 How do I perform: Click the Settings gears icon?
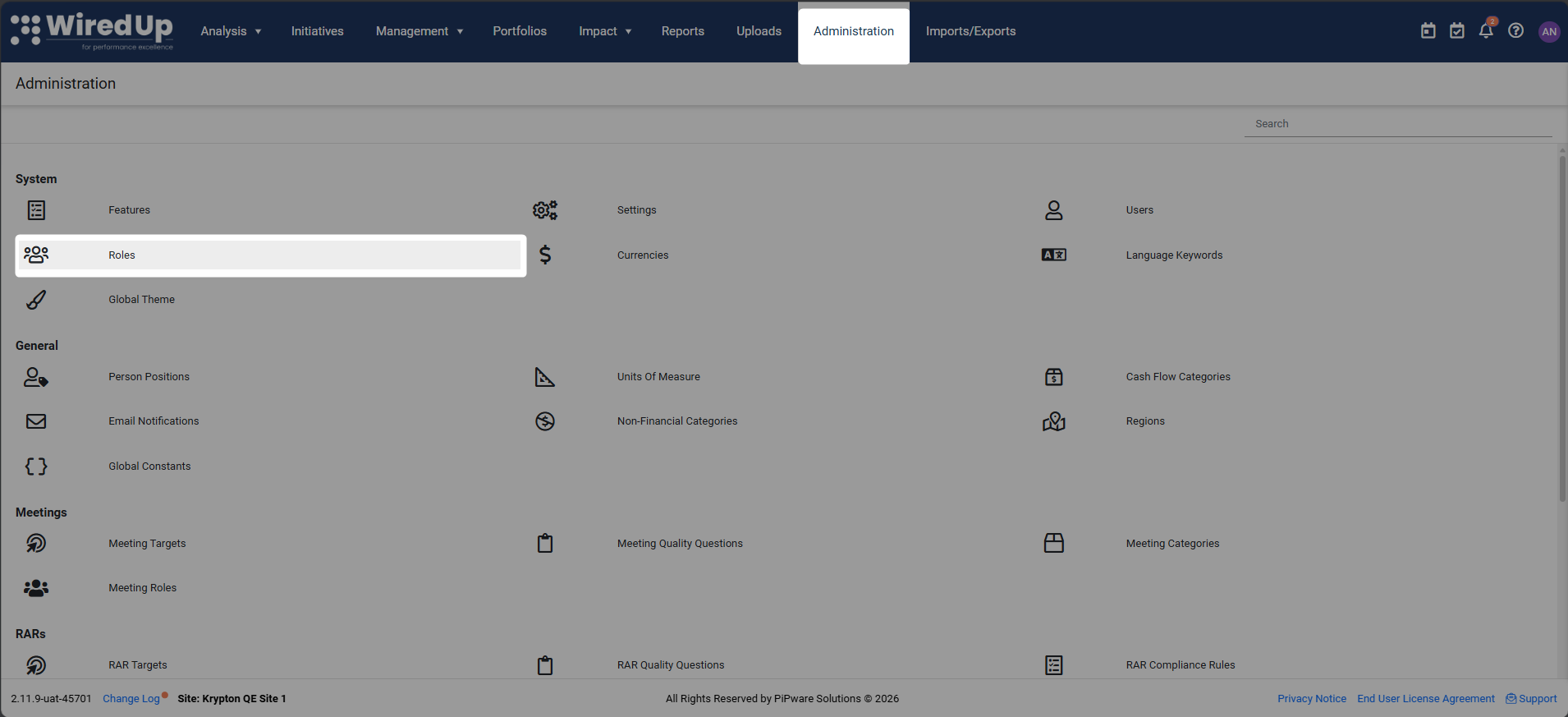click(545, 210)
